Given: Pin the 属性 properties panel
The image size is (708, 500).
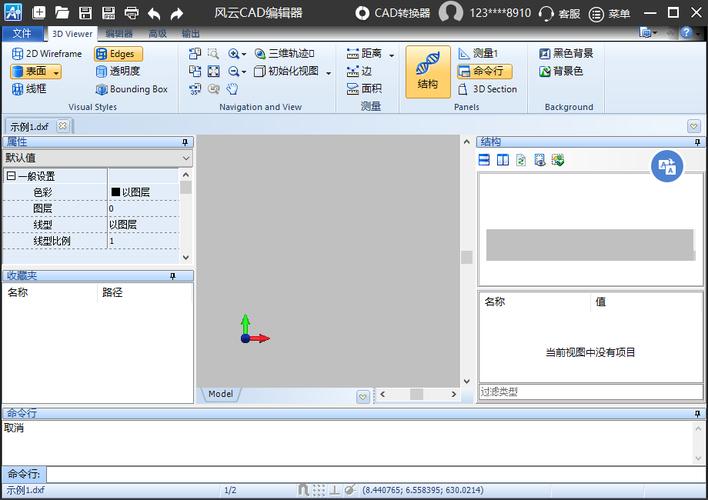Looking at the screenshot, I should pyautogui.click(x=185, y=142).
